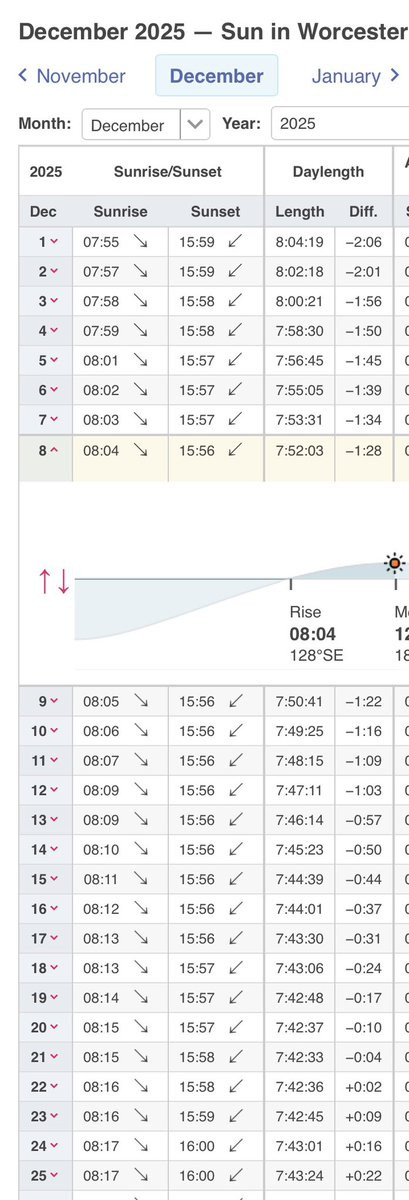Viewport: 409px width, 1200px height.
Task: Go to the previous month November
Action: pos(73,76)
